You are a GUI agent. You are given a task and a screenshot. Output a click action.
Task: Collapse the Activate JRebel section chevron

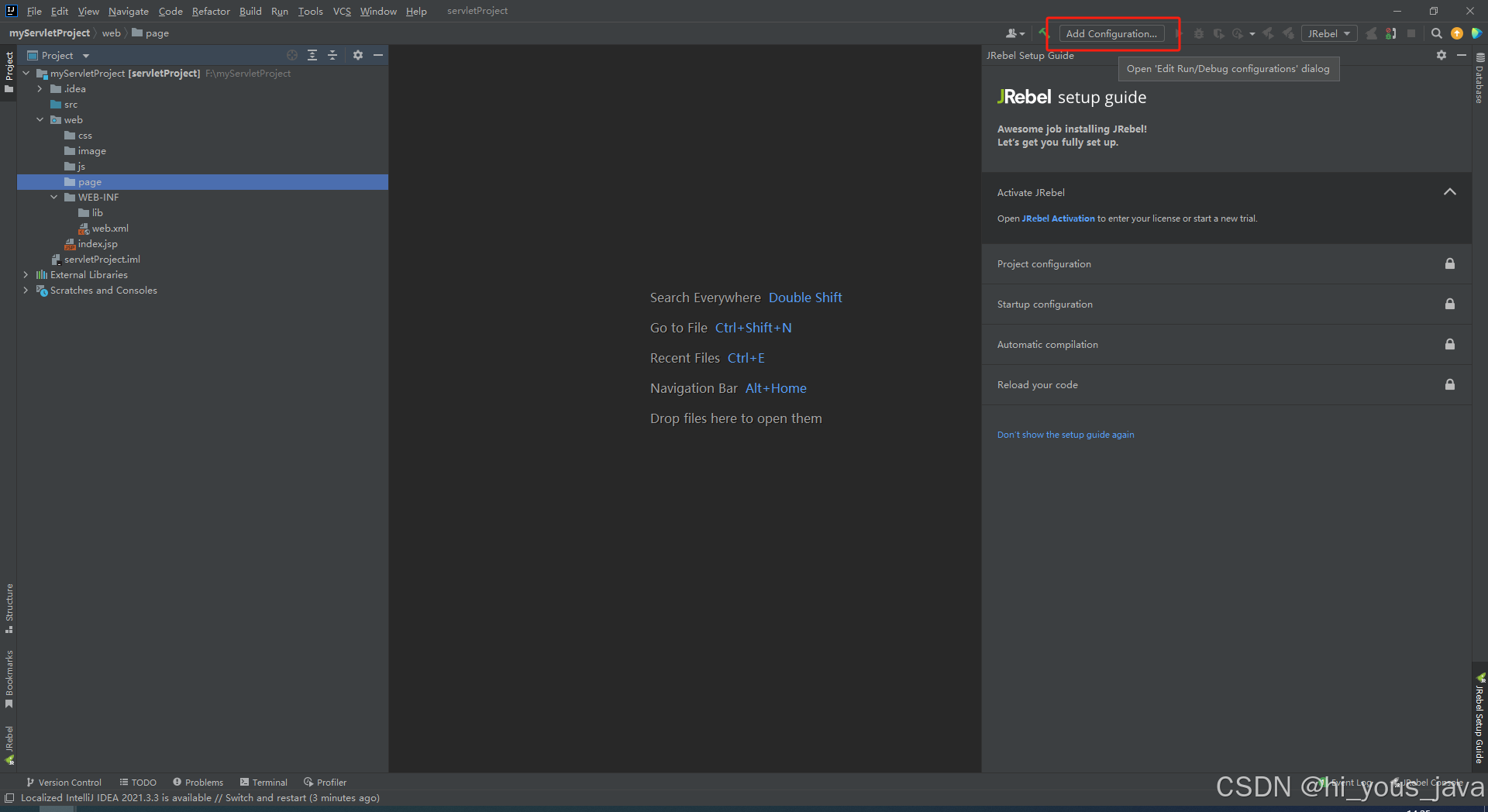[x=1450, y=192]
